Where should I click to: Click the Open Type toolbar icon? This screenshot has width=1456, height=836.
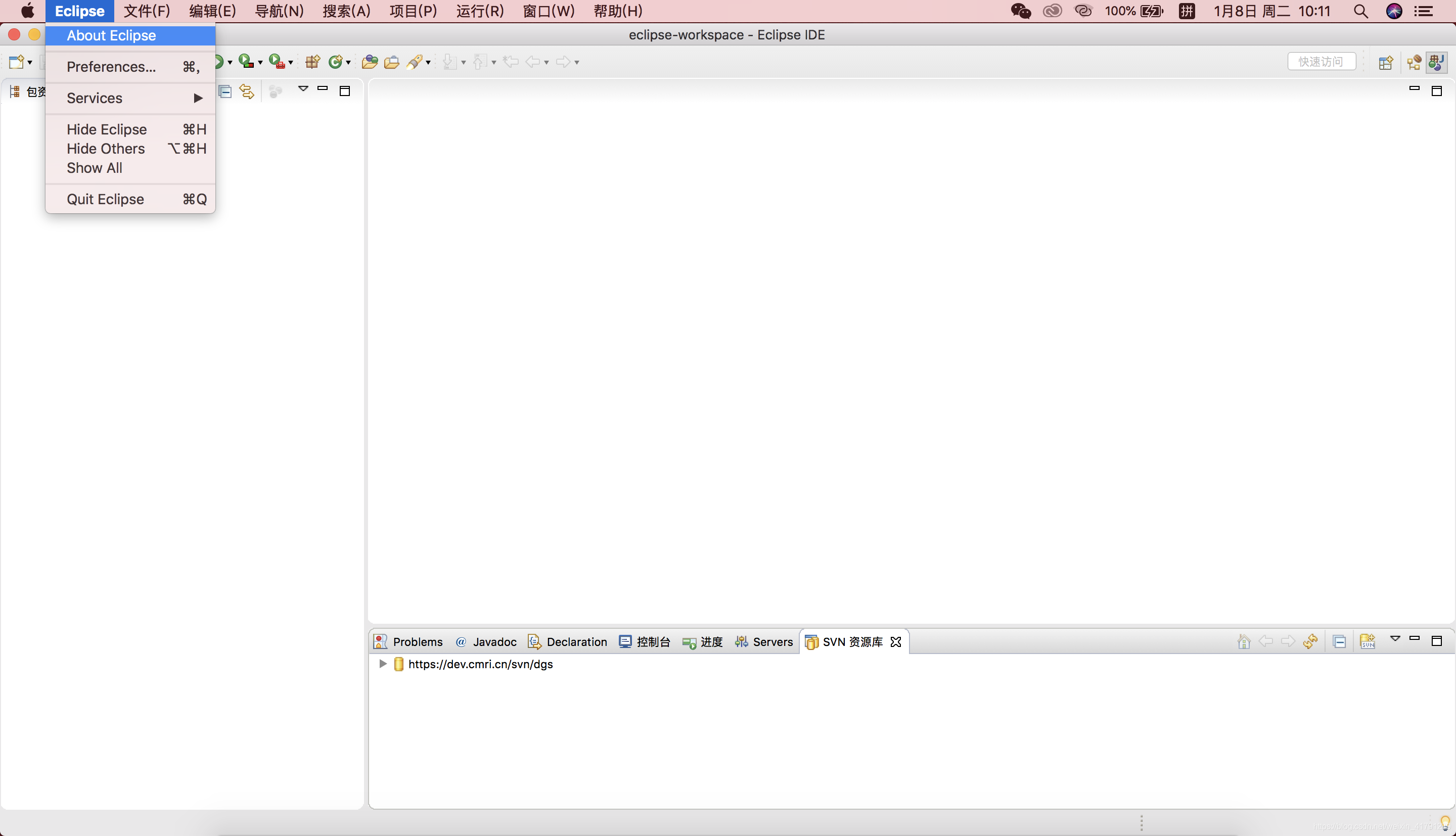[x=370, y=62]
